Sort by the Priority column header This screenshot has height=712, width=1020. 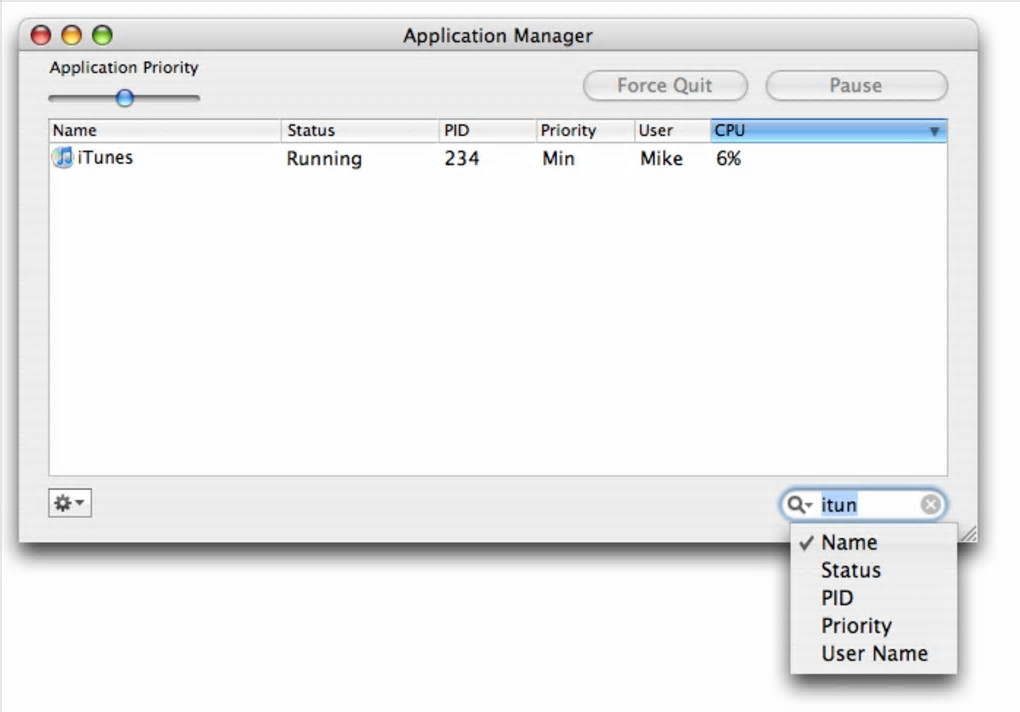pos(585,130)
